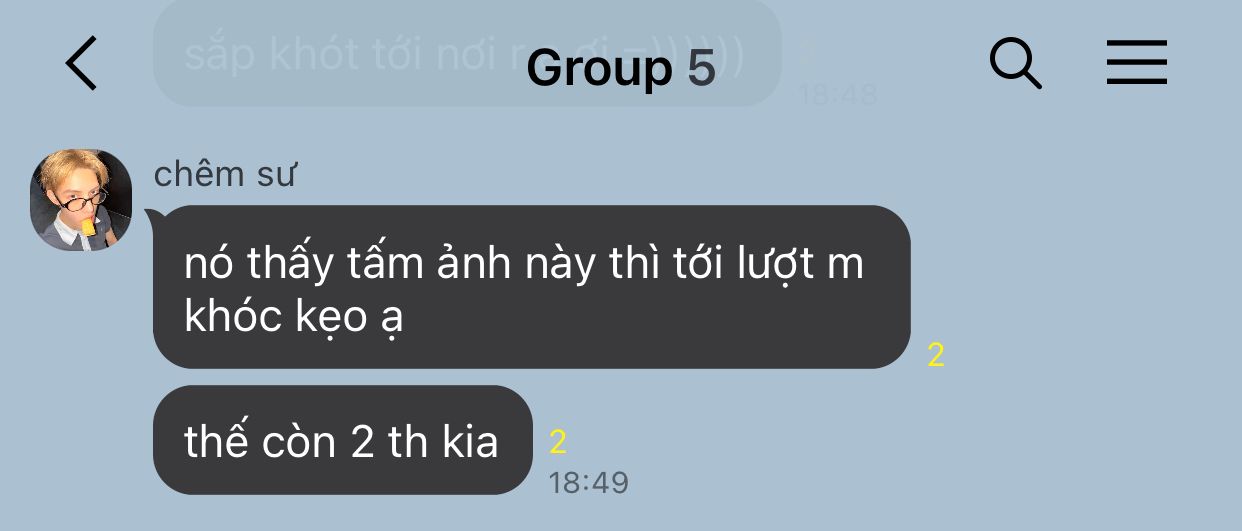Tap the word "Group" in the header

[599, 68]
